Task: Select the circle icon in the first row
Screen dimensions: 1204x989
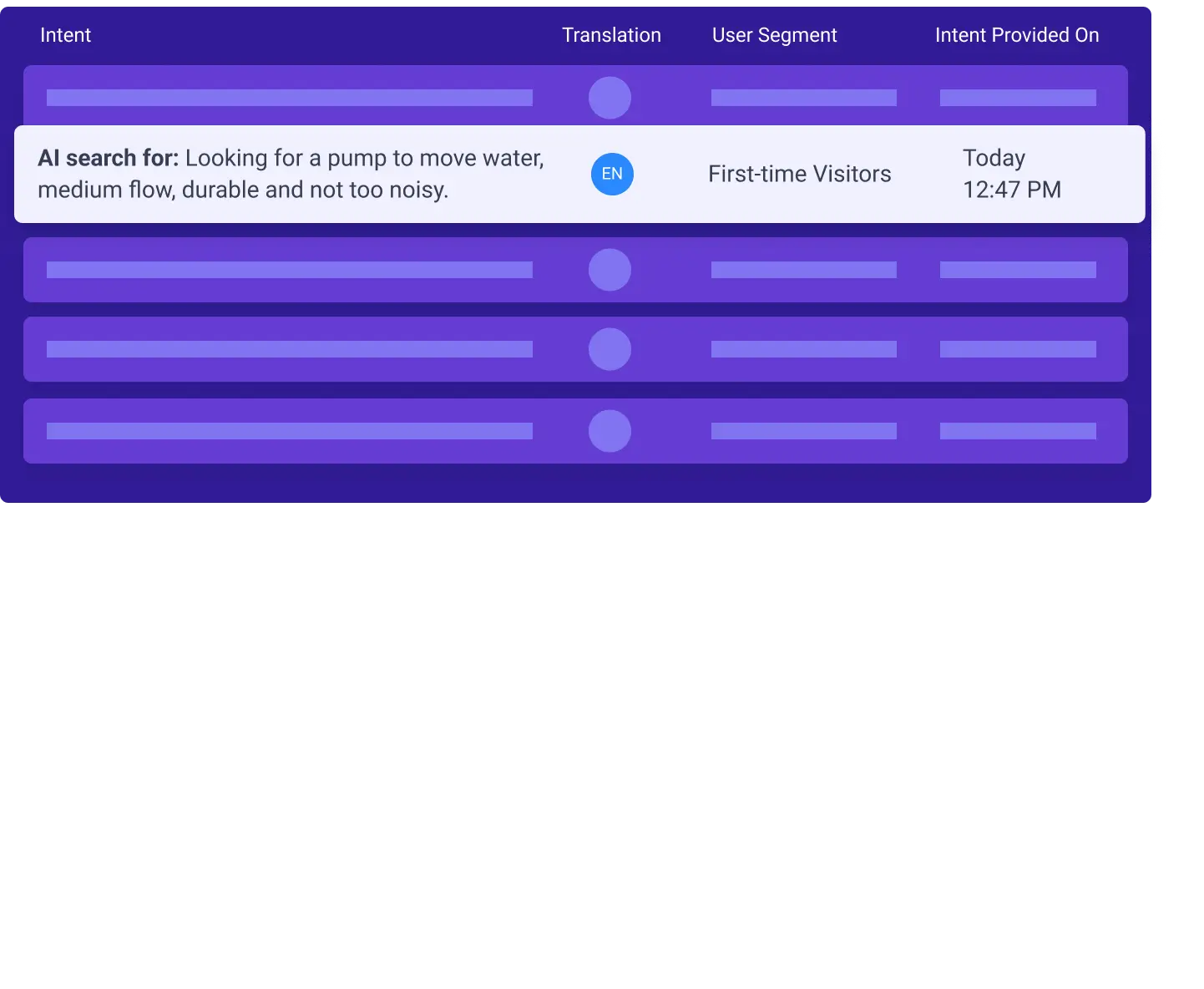Action: (x=610, y=98)
